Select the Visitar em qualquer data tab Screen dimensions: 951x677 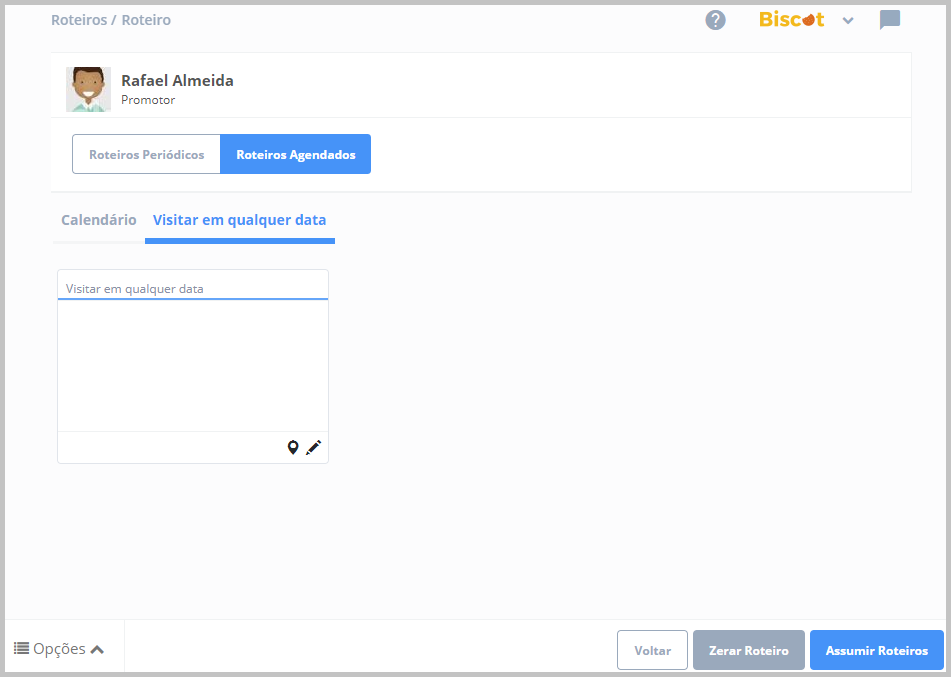240,220
